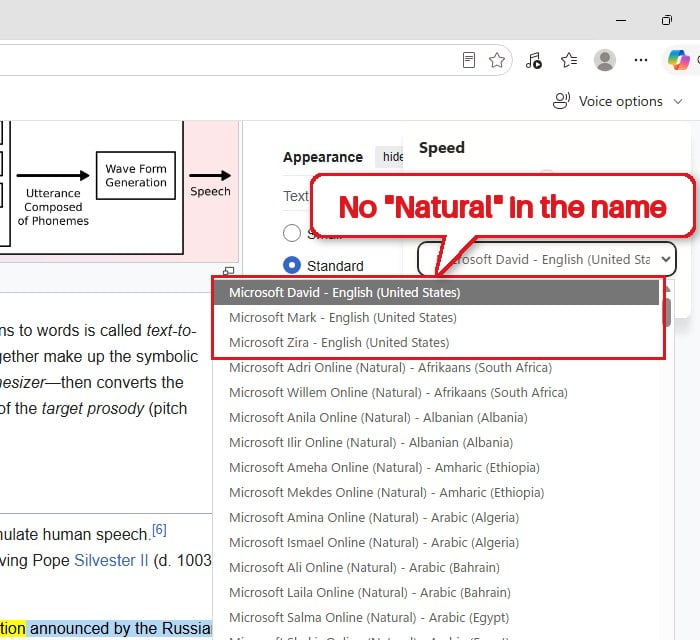This screenshot has height=640, width=700.
Task: Open the user profile avatar
Action: pos(604,60)
